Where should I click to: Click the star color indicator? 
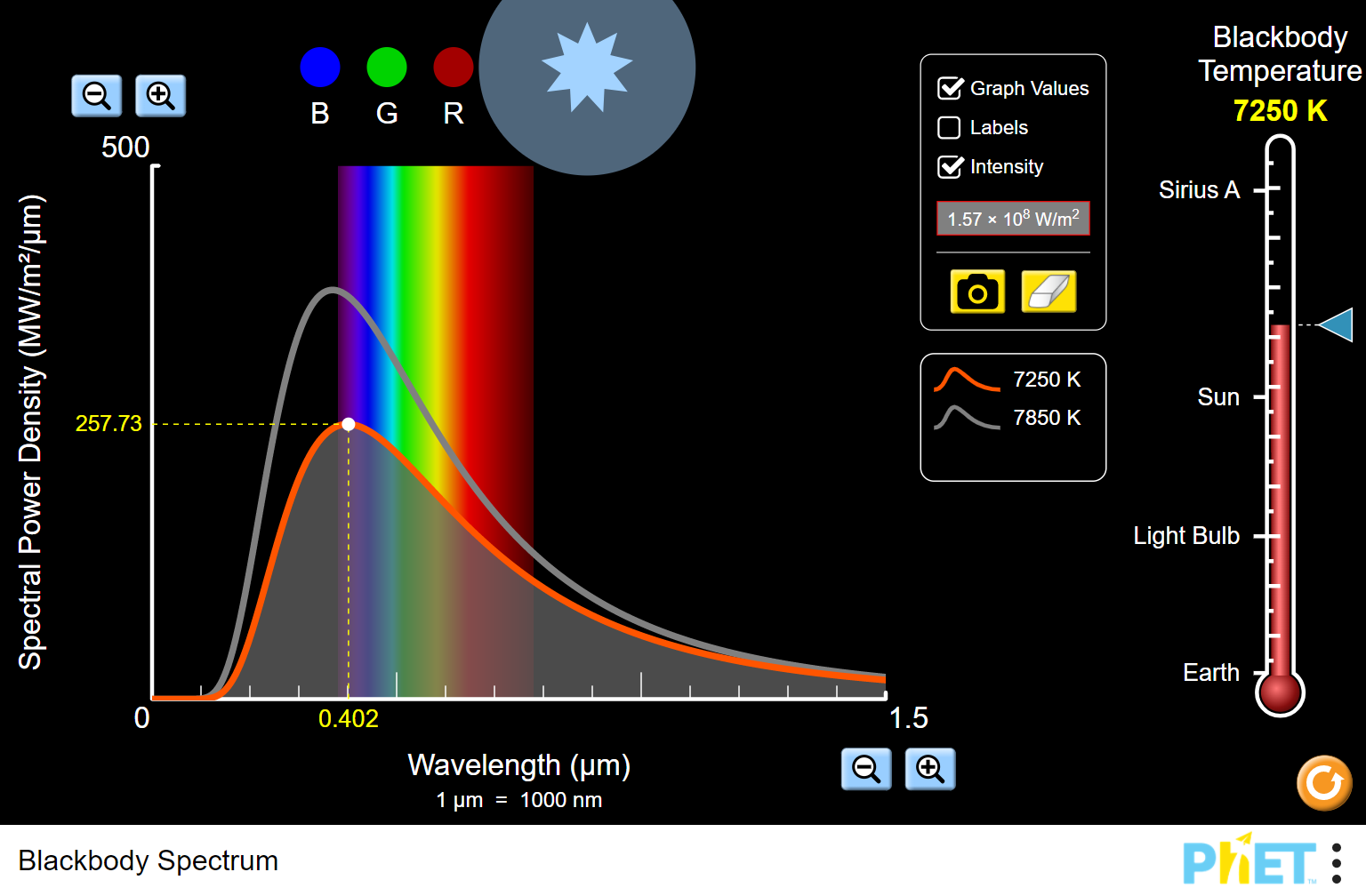tap(587, 68)
